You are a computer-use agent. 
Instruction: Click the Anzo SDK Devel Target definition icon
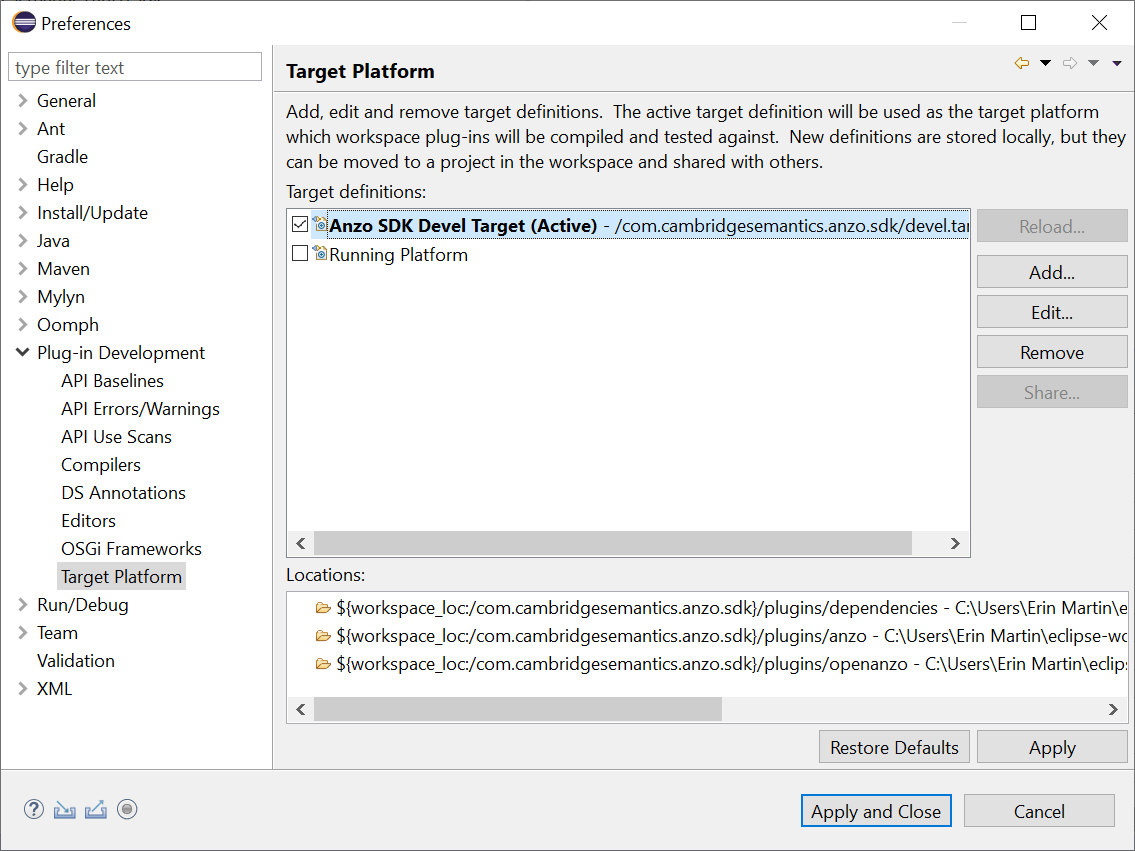pyautogui.click(x=319, y=224)
